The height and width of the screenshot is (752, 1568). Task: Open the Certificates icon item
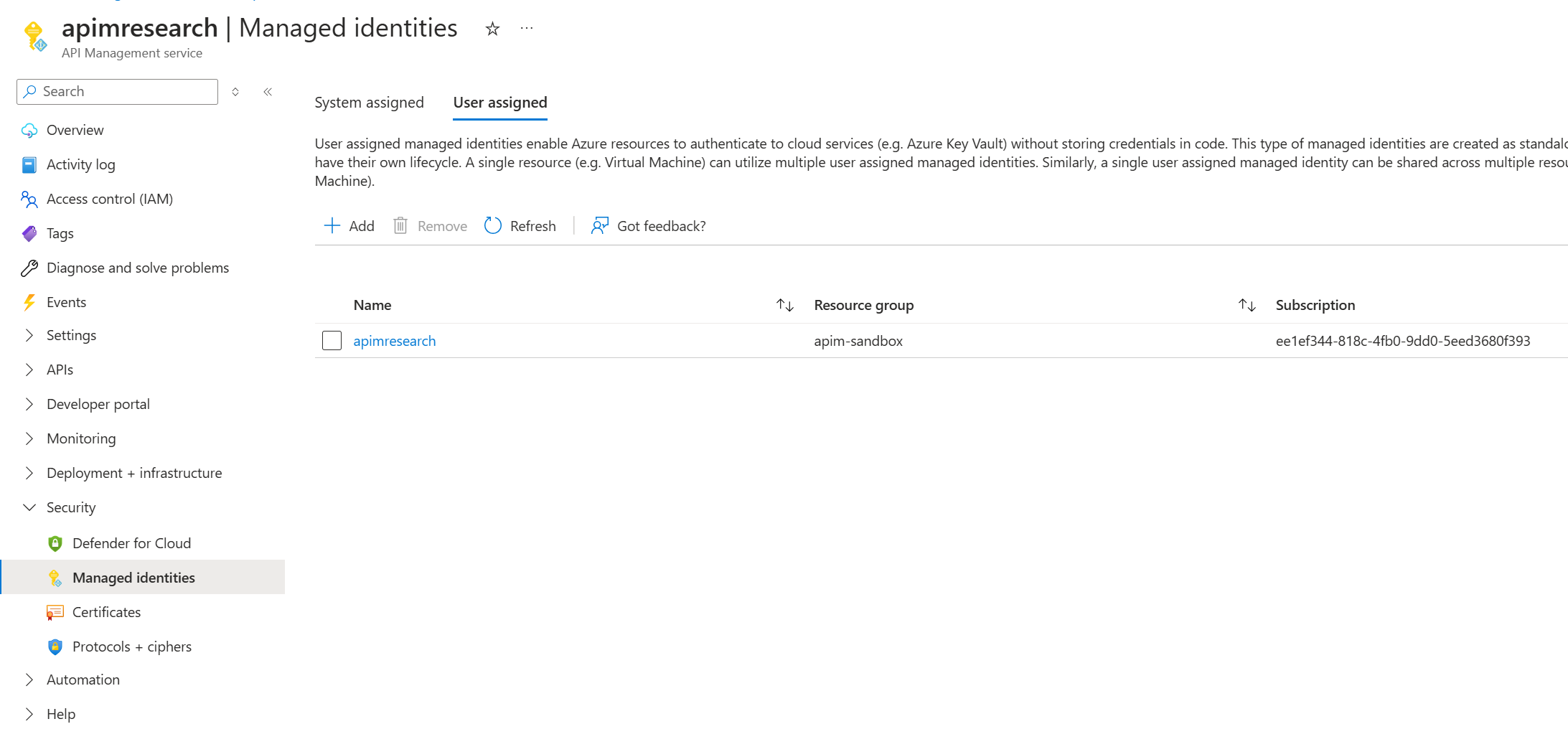click(x=55, y=612)
